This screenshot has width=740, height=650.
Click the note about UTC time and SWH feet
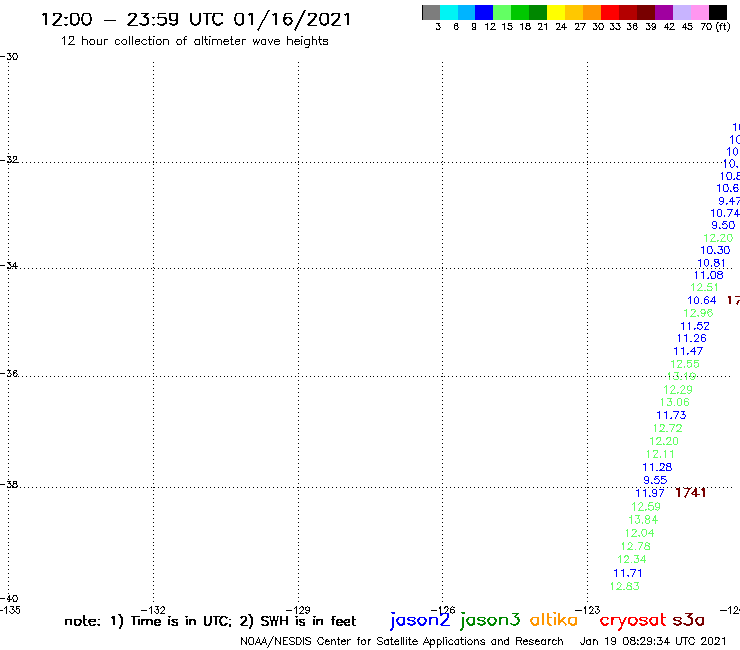[x=210, y=621]
